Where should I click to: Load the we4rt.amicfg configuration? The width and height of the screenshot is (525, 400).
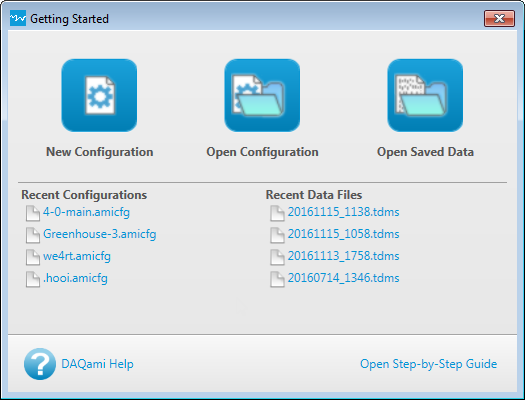[x=77, y=256]
